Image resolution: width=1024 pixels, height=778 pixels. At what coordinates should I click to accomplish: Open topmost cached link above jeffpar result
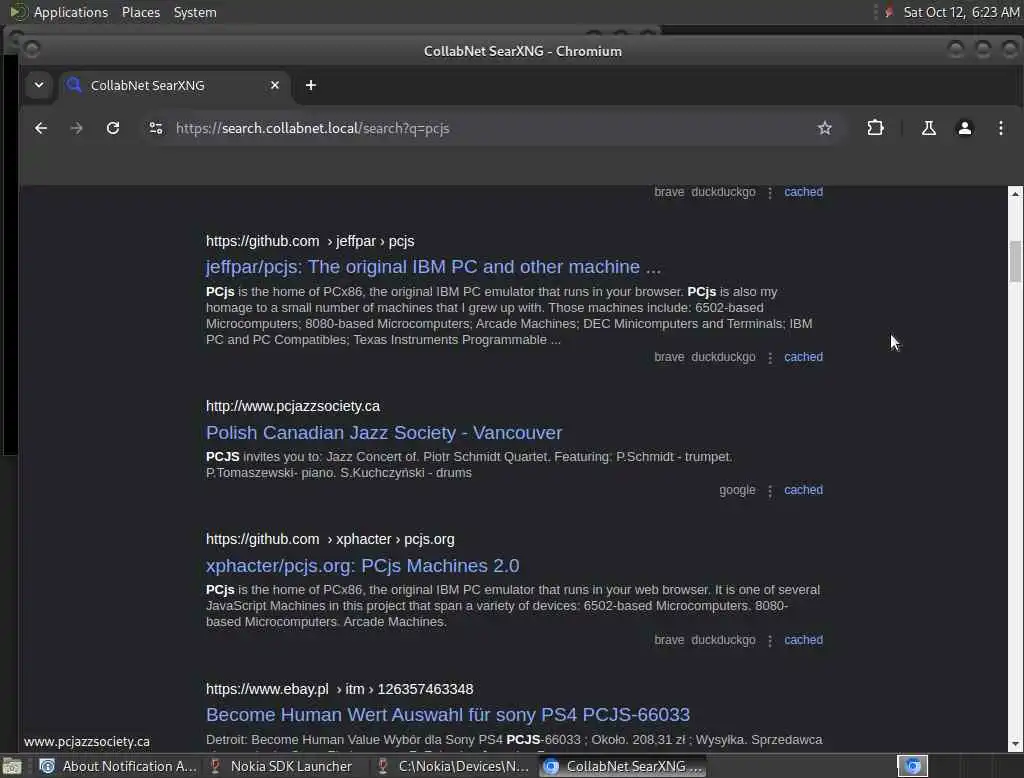coord(803,191)
